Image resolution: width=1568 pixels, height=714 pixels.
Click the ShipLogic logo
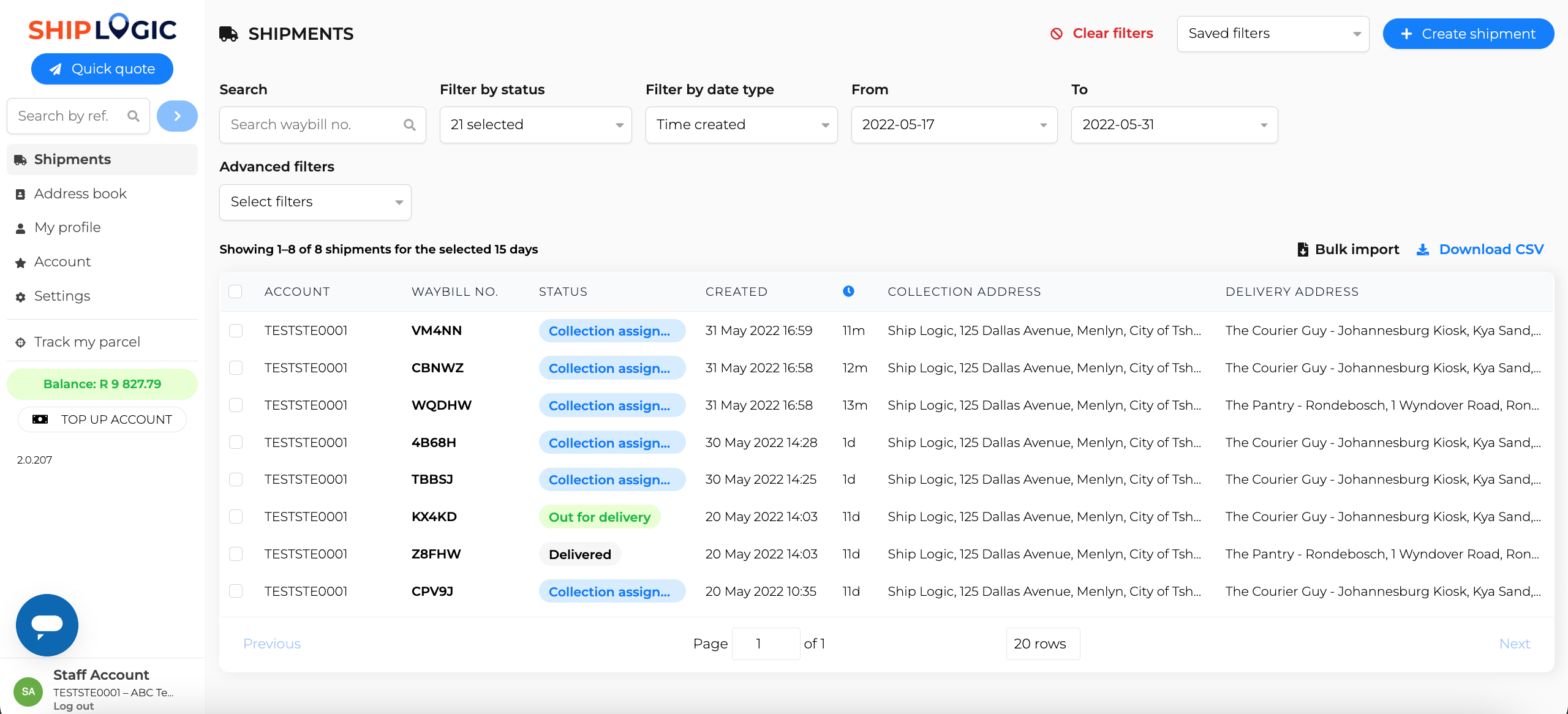point(102,28)
